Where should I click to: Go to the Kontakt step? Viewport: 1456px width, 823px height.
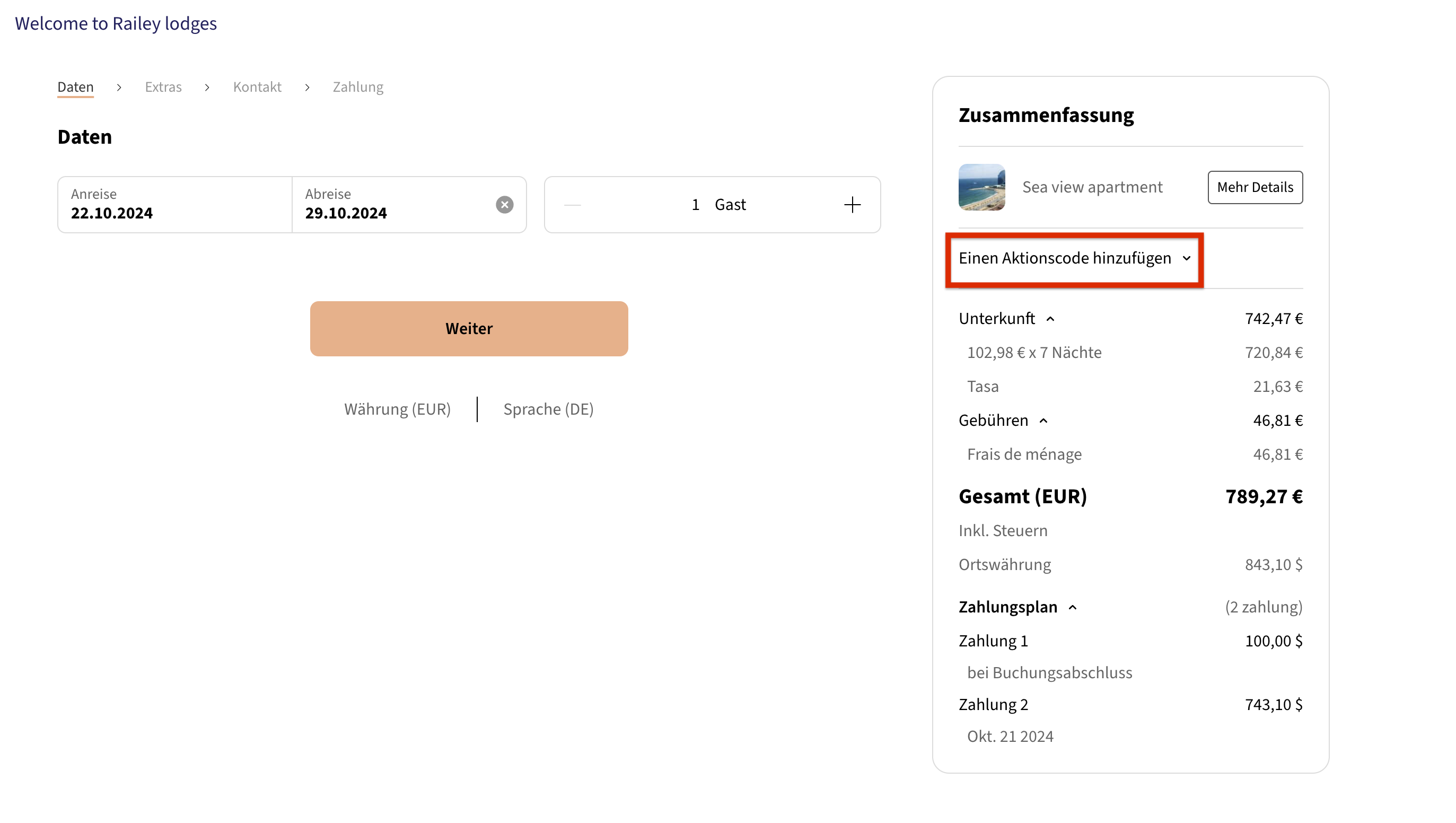(257, 87)
